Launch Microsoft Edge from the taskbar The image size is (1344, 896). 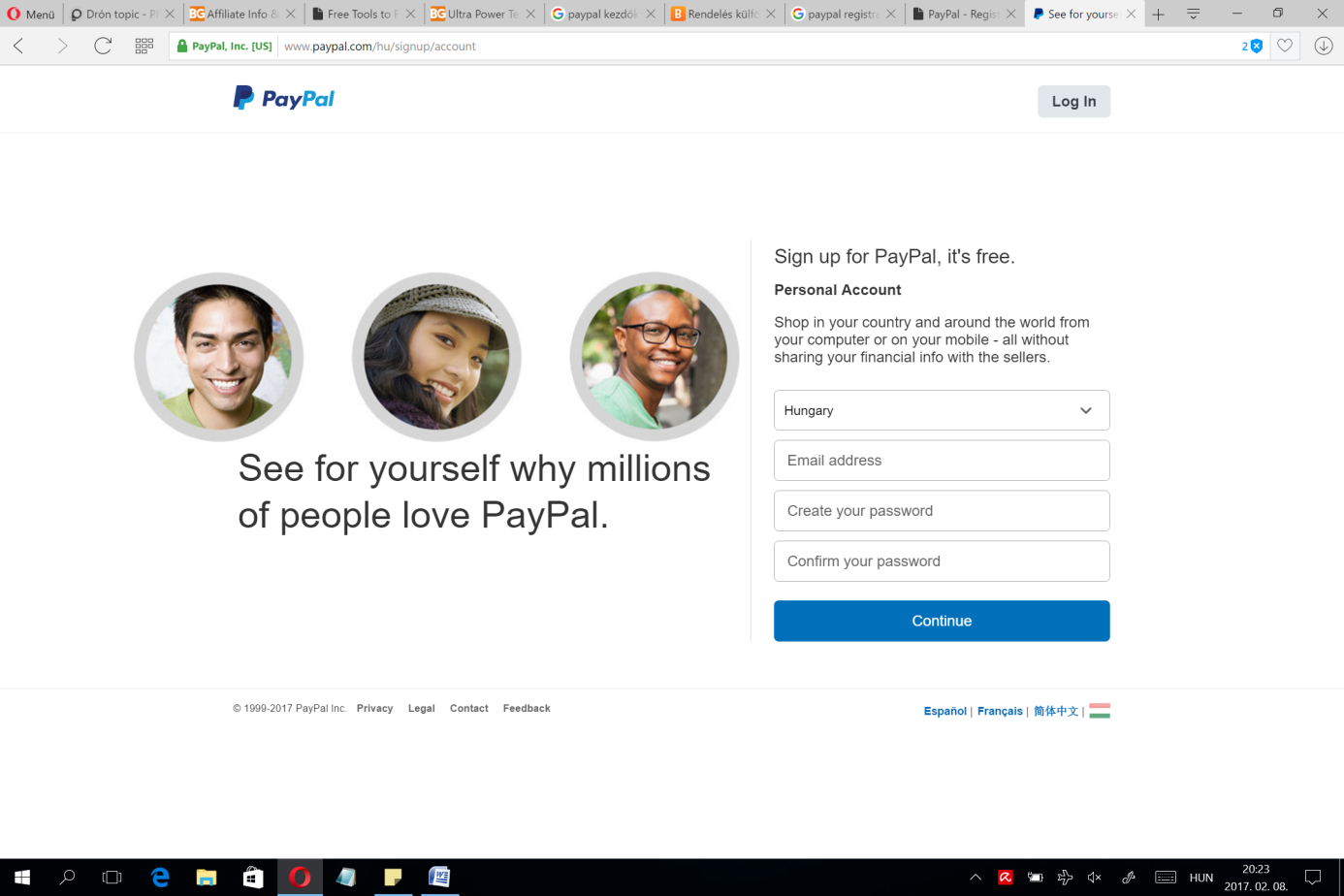pyautogui.click(x=160, y=878)
